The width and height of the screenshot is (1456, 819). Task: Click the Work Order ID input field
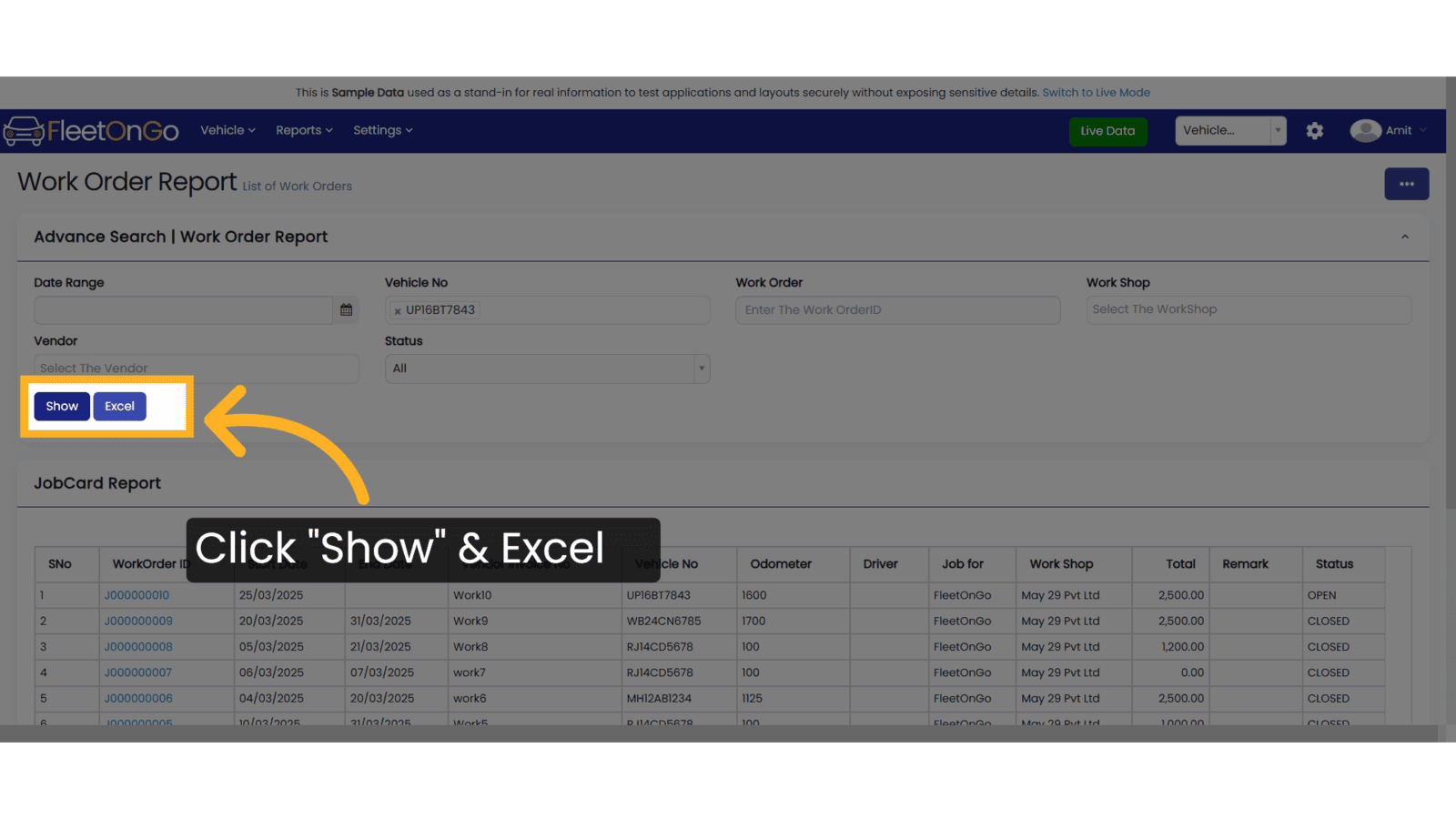click(x=897, y=310)
